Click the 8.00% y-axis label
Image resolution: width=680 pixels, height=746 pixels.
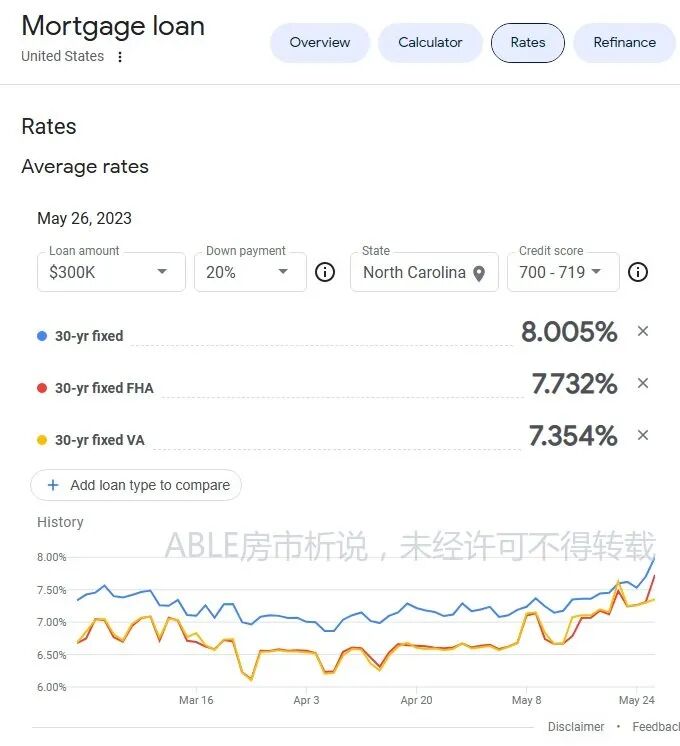(52, 557)
